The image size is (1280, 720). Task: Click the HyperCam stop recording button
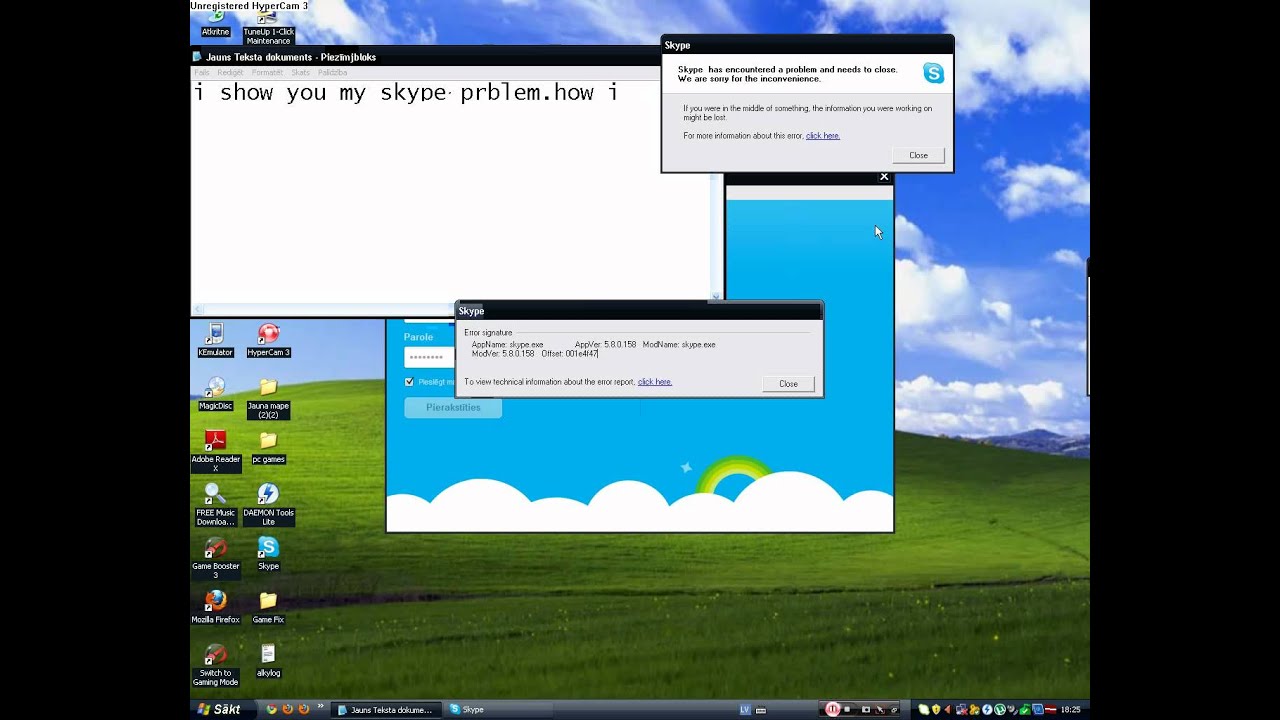click(847, 709)
